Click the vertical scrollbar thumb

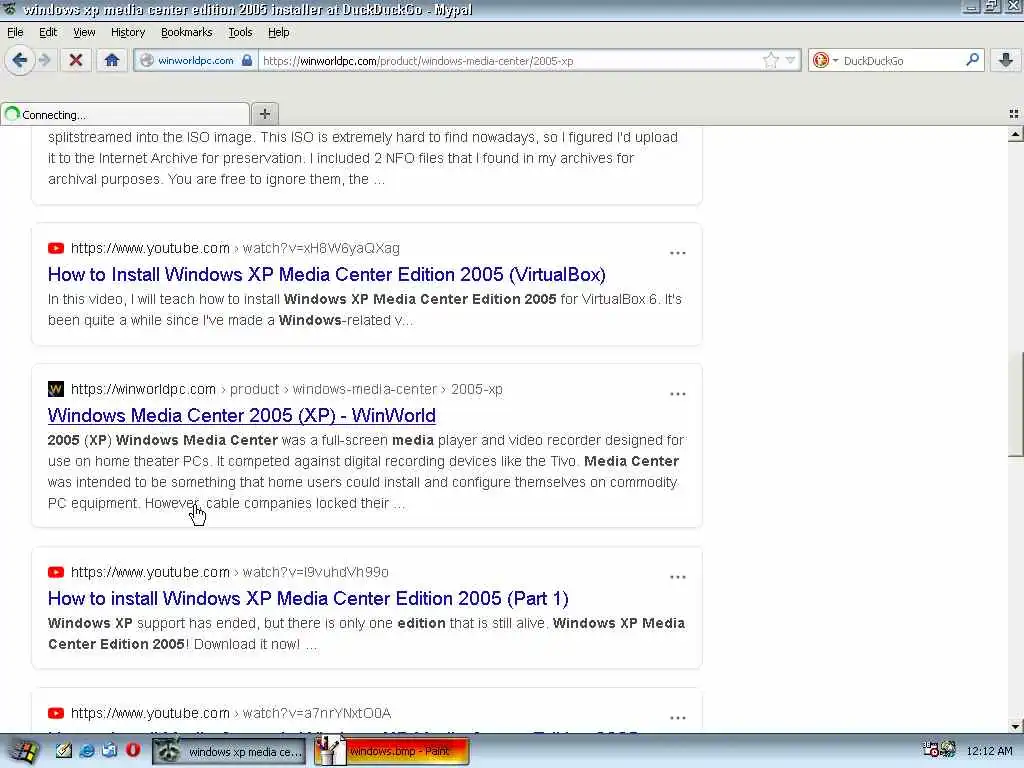1015,404
